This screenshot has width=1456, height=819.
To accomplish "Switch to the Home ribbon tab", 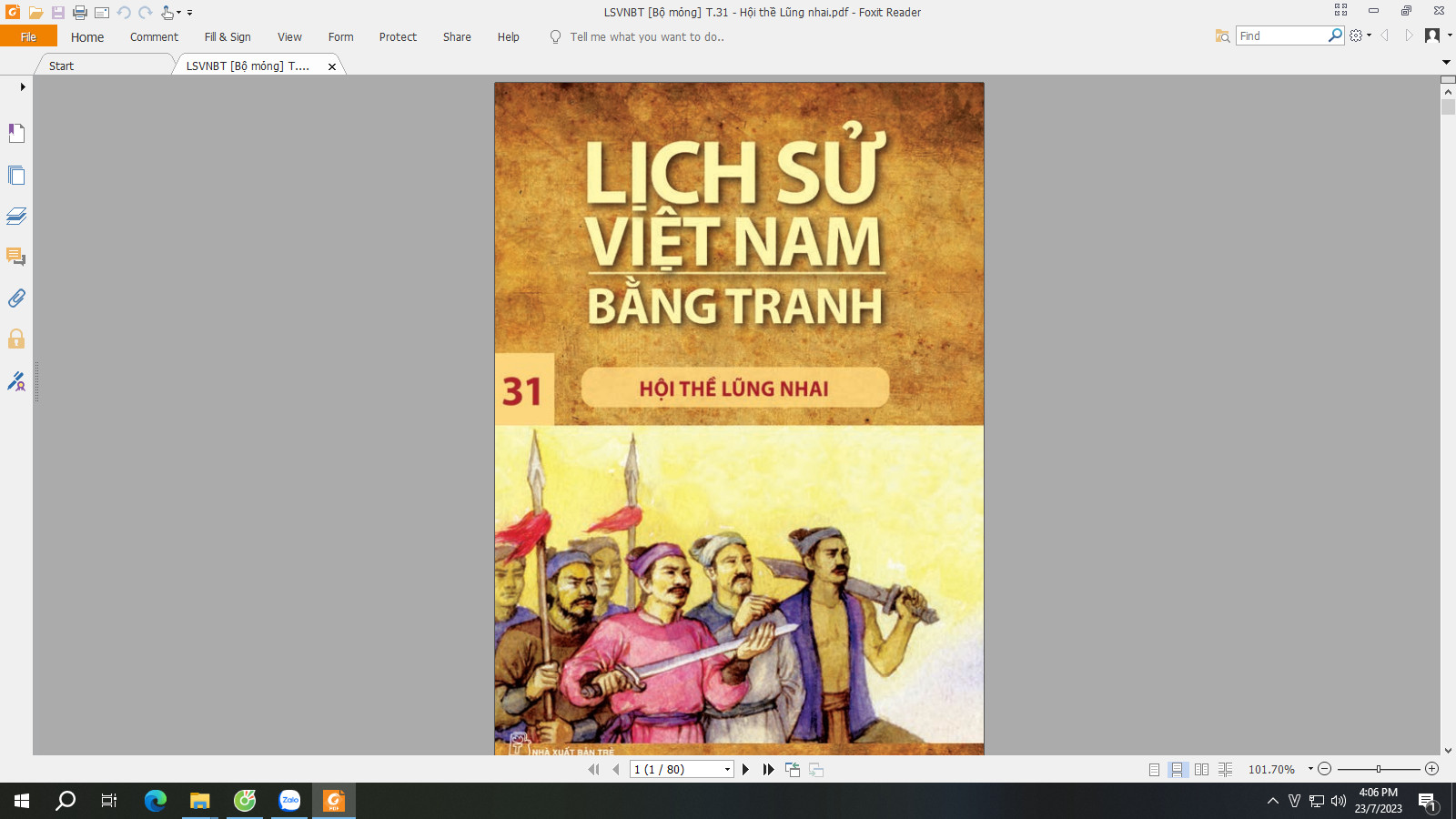I will [x=87, y=37].
